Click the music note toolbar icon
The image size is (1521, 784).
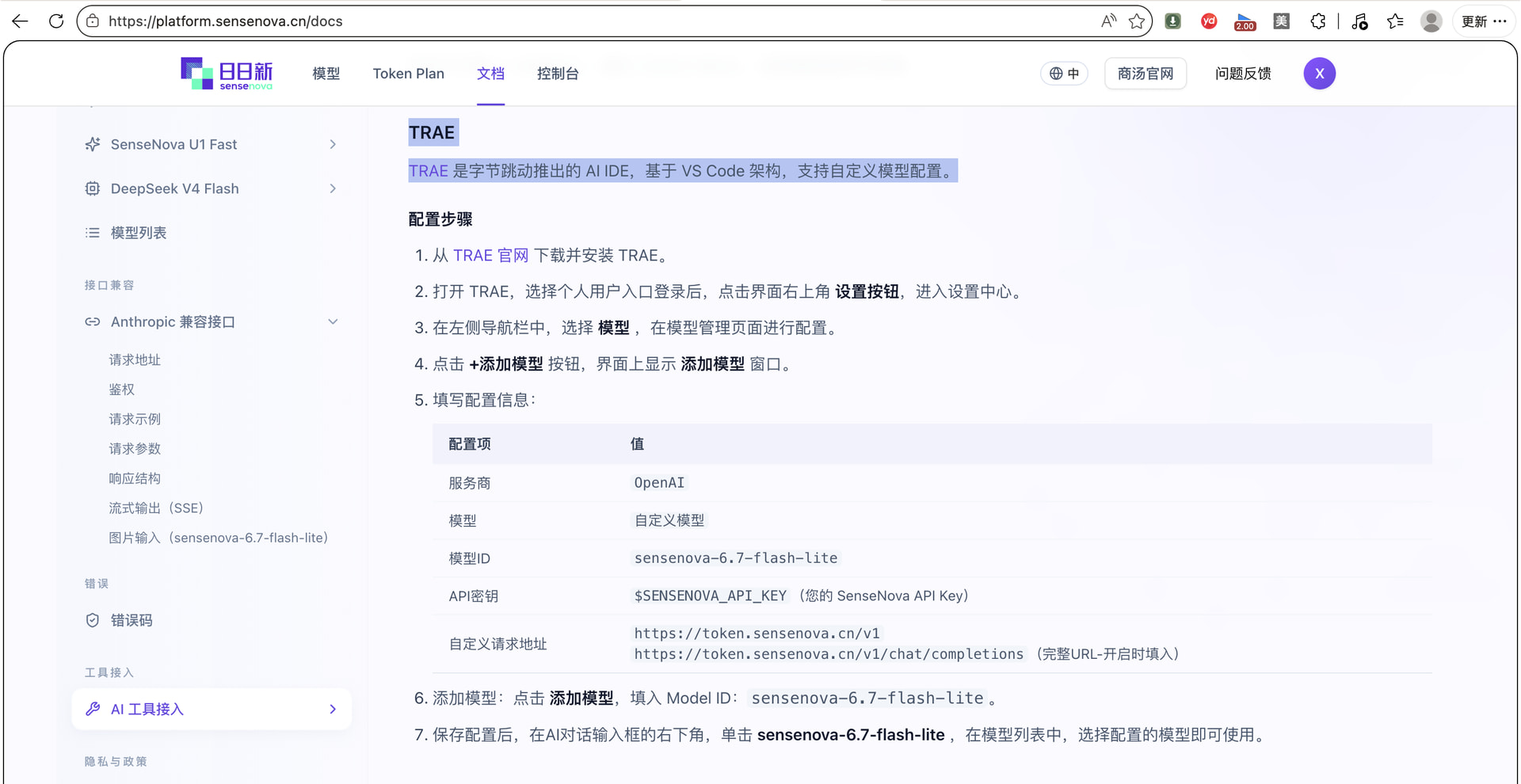click(1359, 21)
